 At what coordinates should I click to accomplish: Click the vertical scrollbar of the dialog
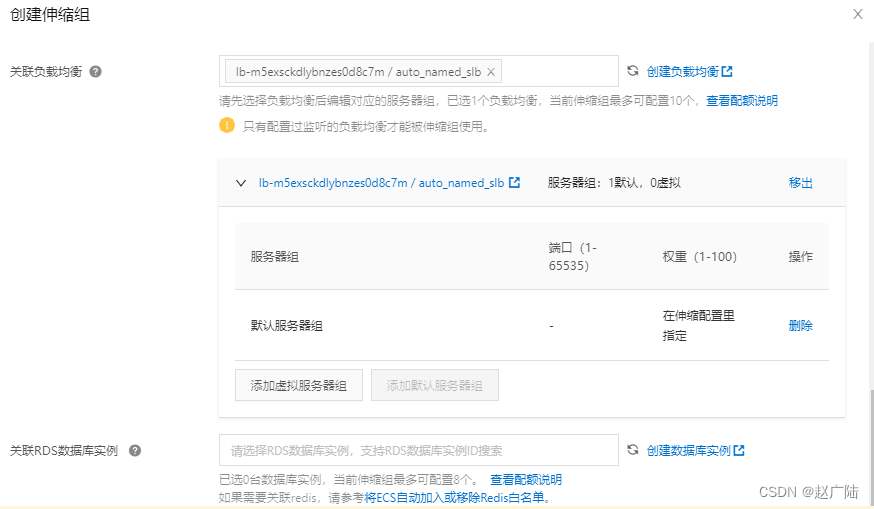point(870,446)
